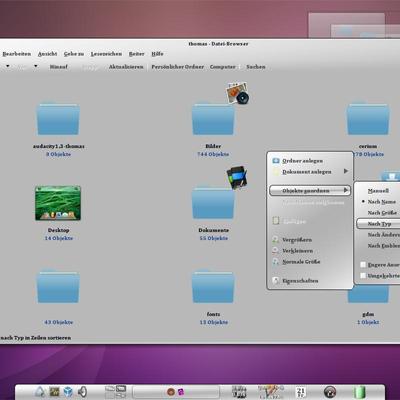Click the gdm folder label
Image resolution: width=400 pixels, height=400 pixels.
point(368,314)
